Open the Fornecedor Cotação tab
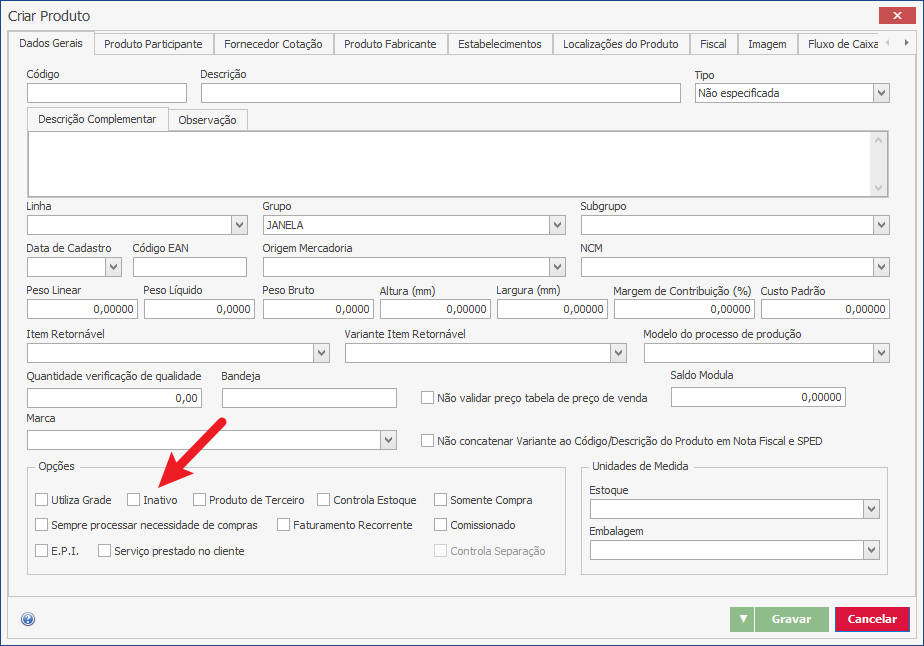Screen dimensions: 924x646 pyautogui.click(x=273, y=44)
